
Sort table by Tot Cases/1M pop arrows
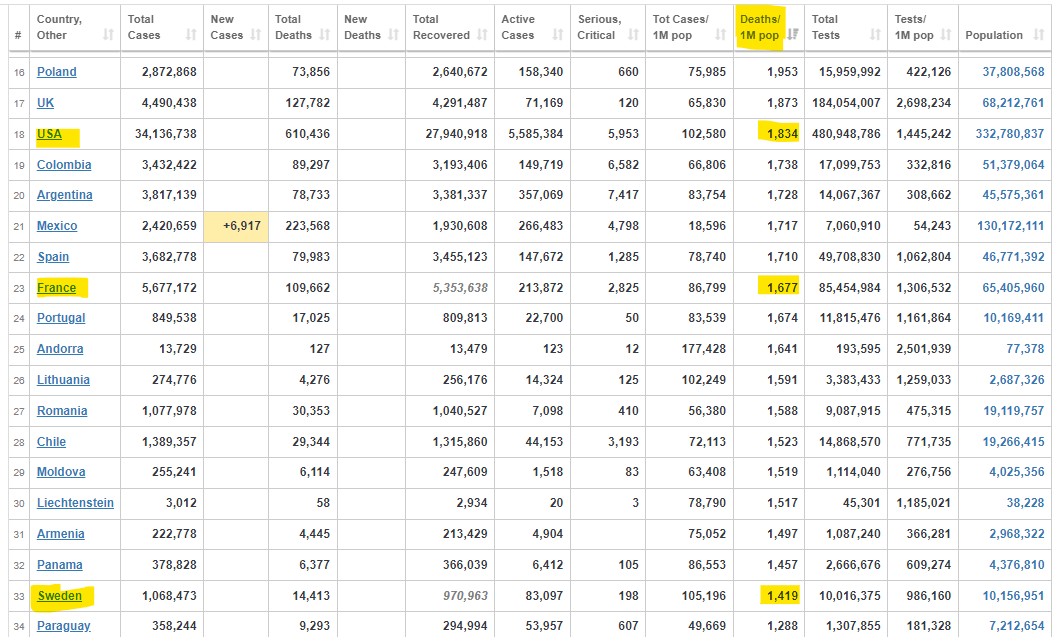[721, 35]
